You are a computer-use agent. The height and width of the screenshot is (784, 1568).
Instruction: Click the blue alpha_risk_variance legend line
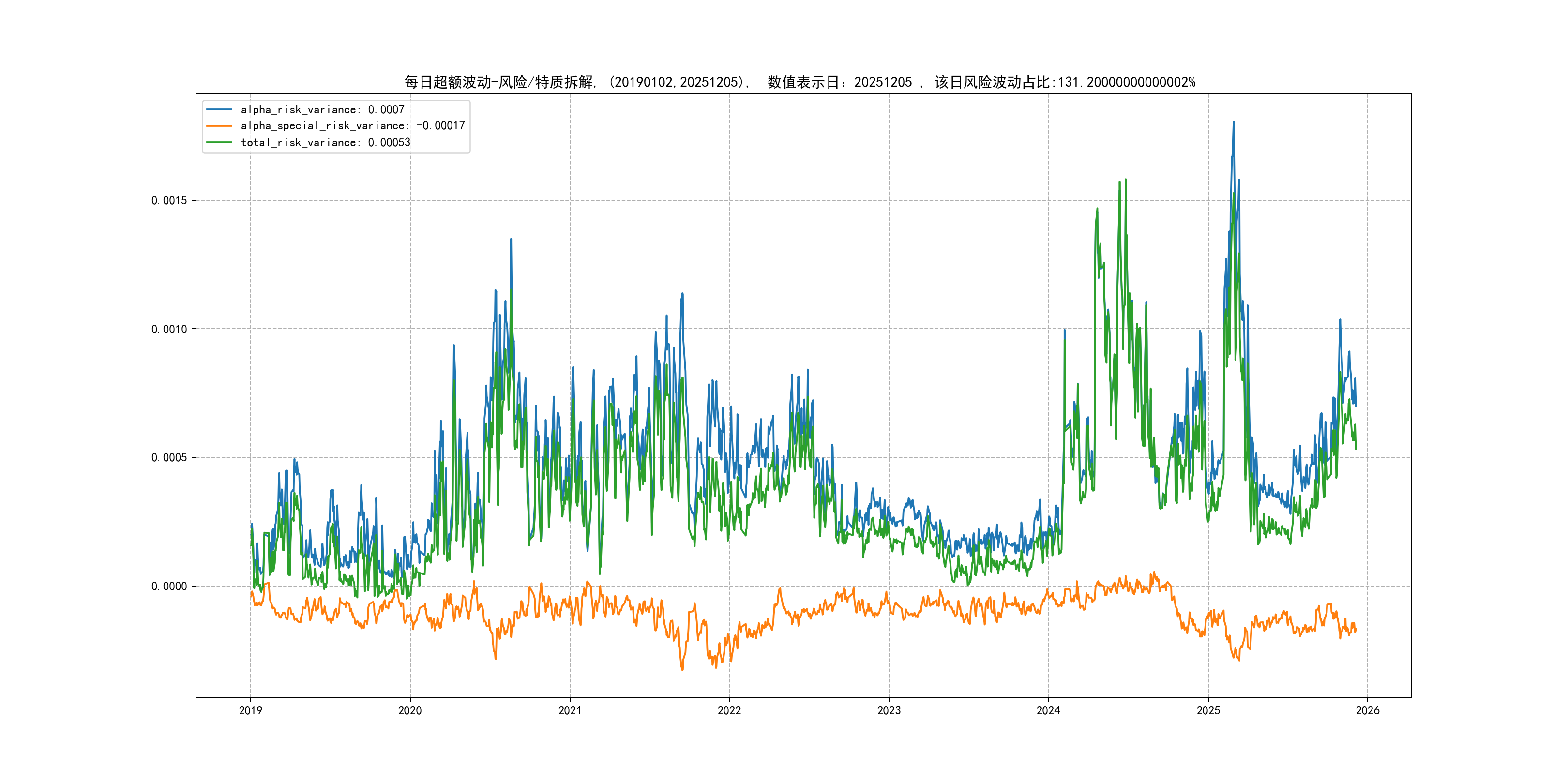pyautogui.click(x=219, y=109)
